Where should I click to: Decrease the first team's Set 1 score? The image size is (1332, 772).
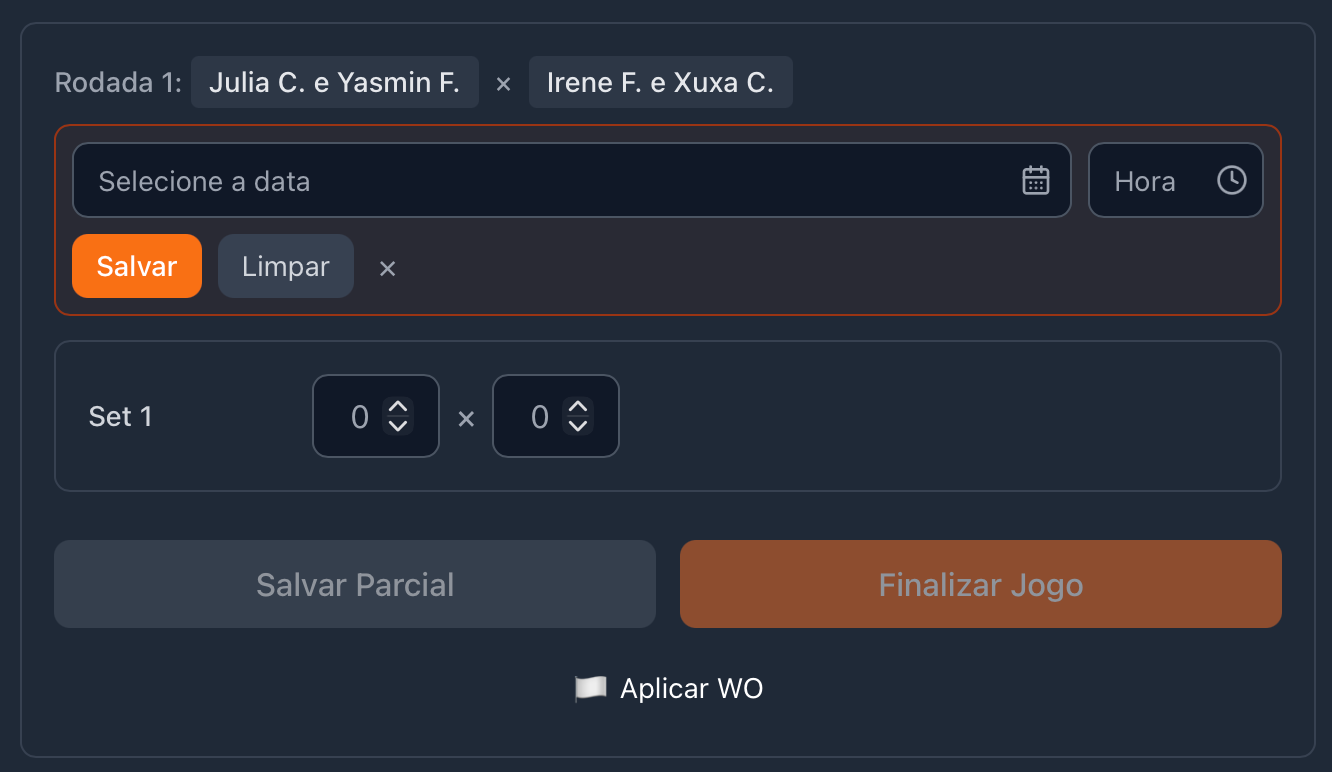click(398, 426)
